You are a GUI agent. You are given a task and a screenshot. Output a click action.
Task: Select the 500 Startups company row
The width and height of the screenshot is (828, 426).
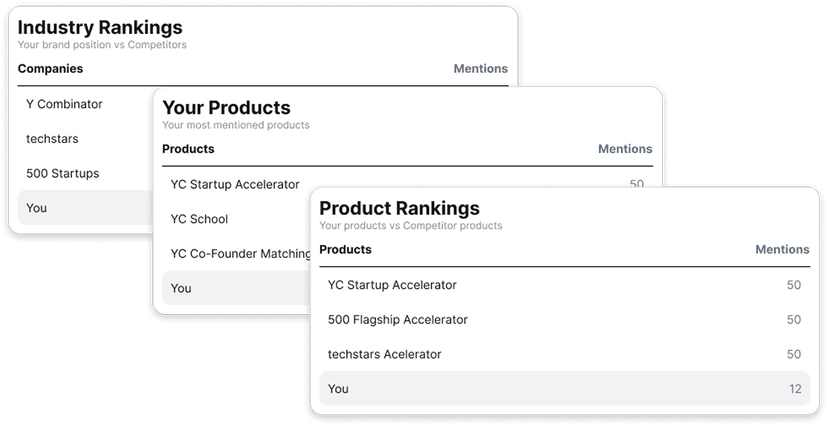pyautogui.click(x=86, y=173)
